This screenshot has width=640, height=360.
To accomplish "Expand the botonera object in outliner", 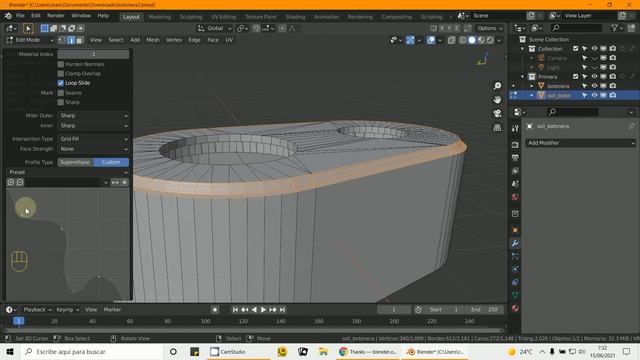I will point(531,86).
